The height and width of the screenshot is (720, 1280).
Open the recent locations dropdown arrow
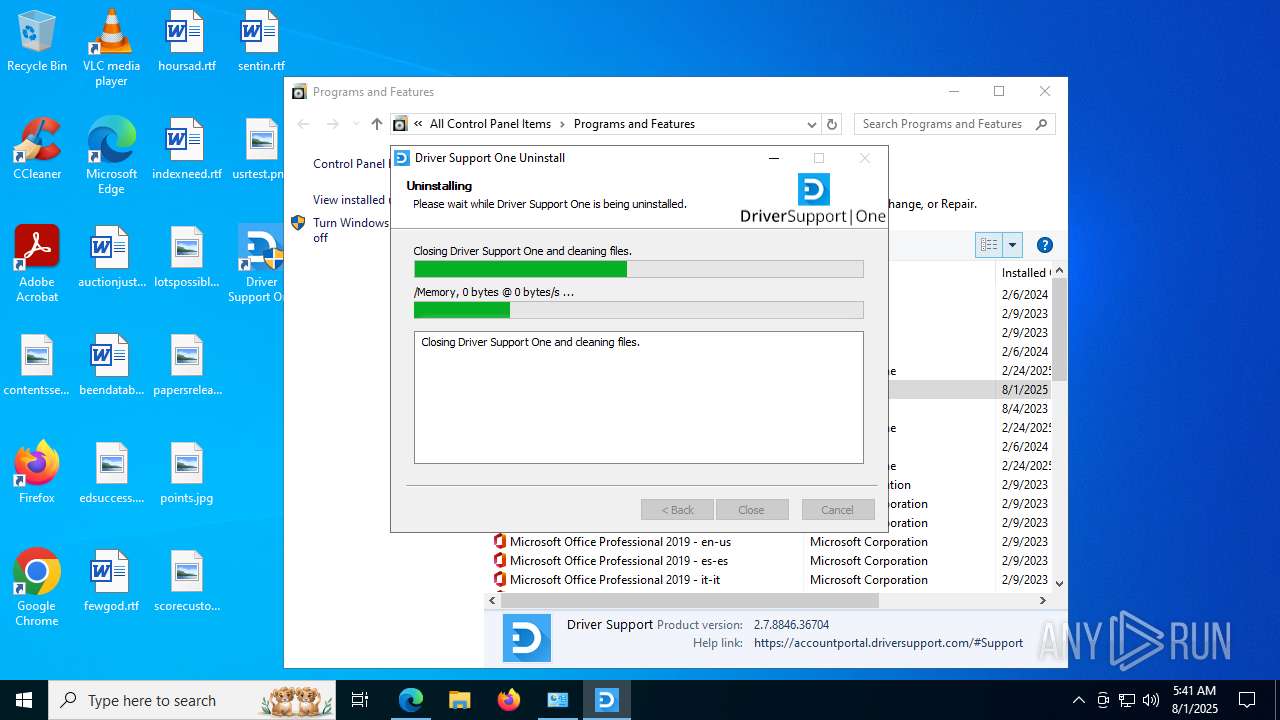point(355,124)
